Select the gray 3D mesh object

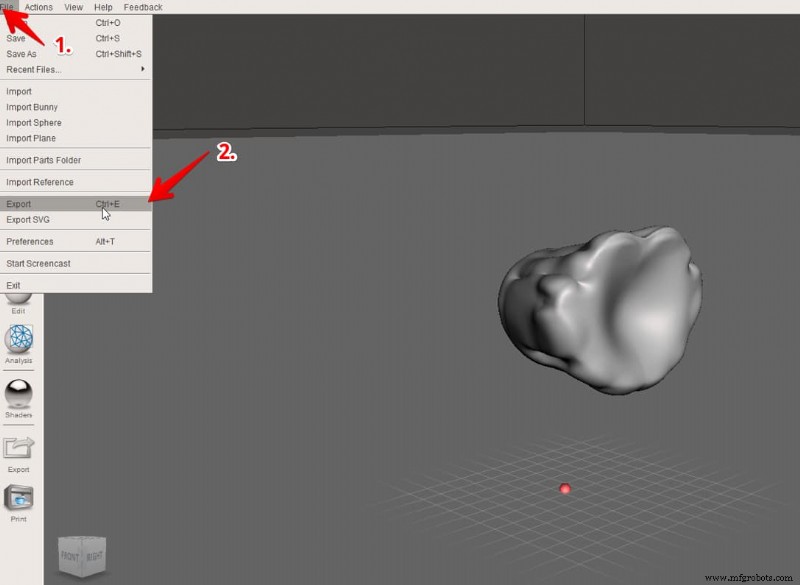click(601, 310)
